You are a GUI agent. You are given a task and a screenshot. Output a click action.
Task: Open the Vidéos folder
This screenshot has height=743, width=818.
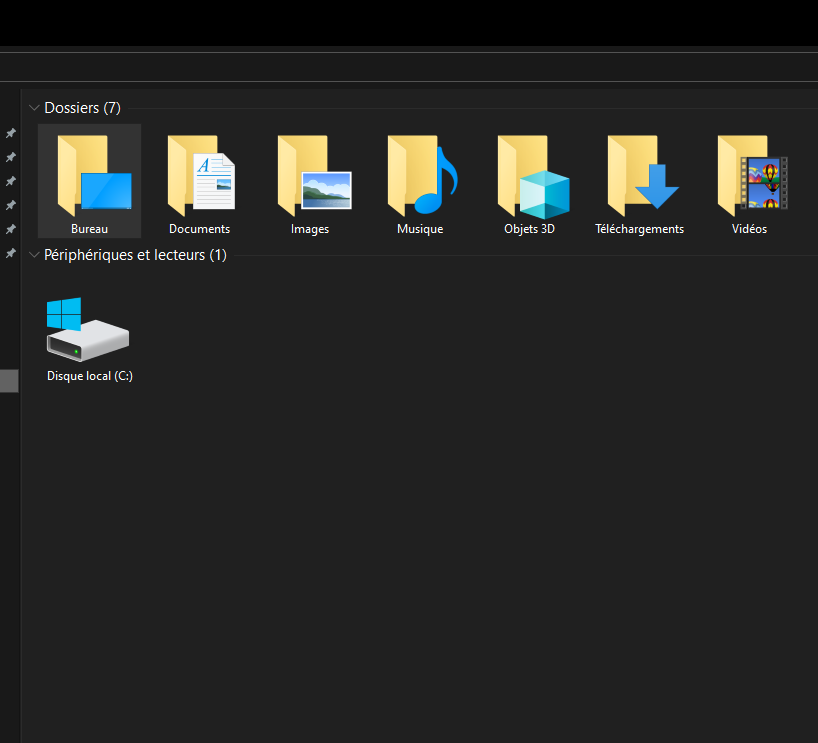[x=750, y=181]
